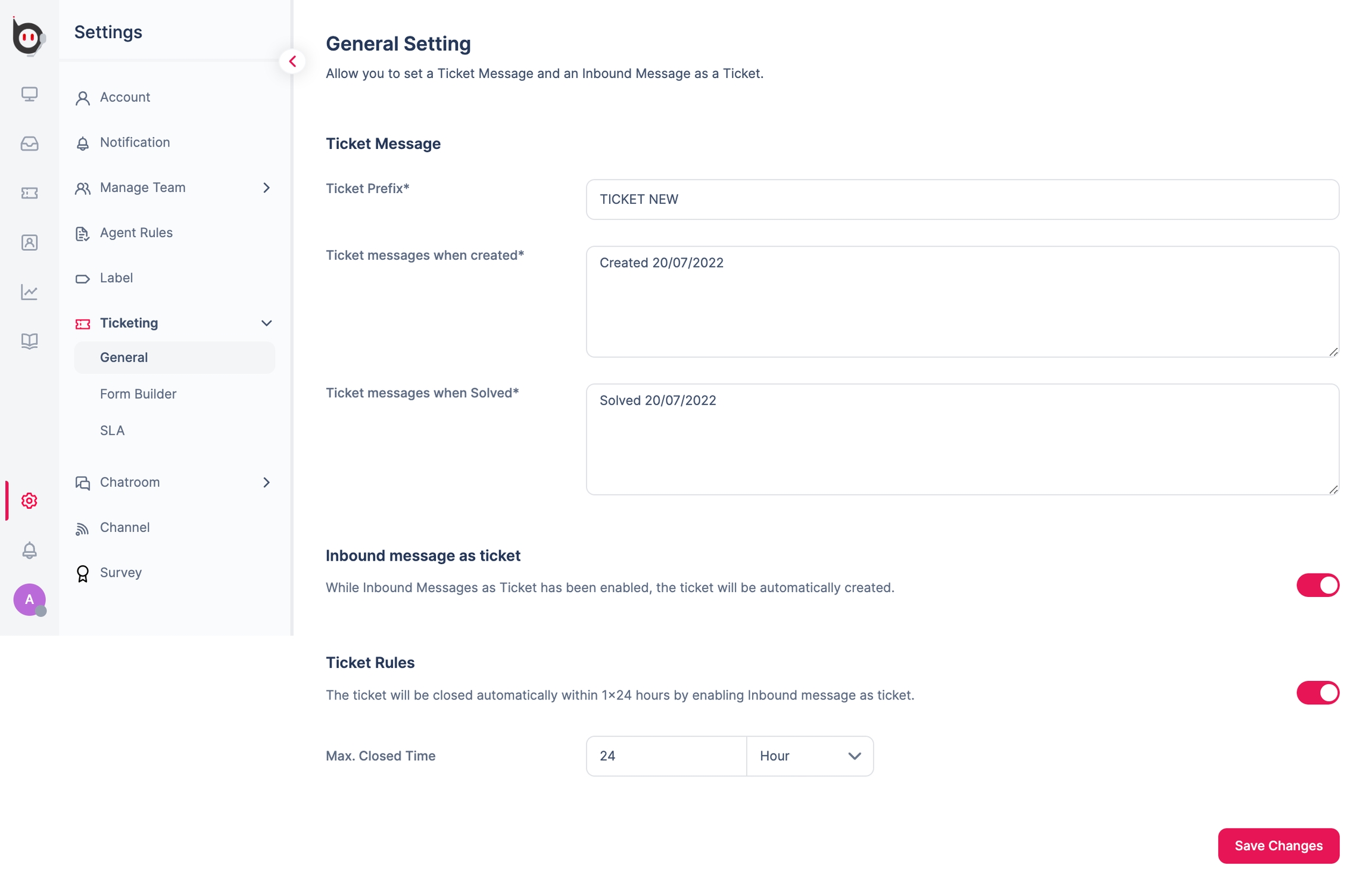The image size is (1372, 896).
Task: Disable Inbound message as ticket toggle
Action: click(x=1317, y=585)
